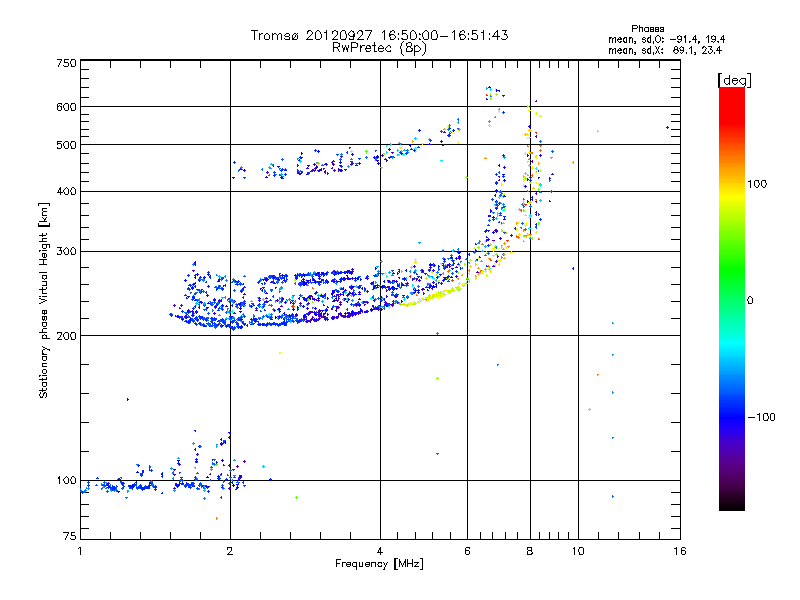
Task: Click the y-axis tick label '200'
Action: coord(67,336)
